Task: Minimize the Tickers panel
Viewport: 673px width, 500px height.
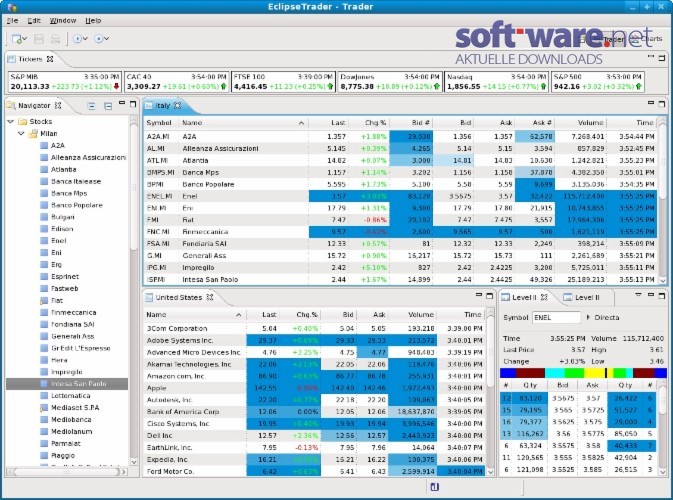Action: point(651,57)
